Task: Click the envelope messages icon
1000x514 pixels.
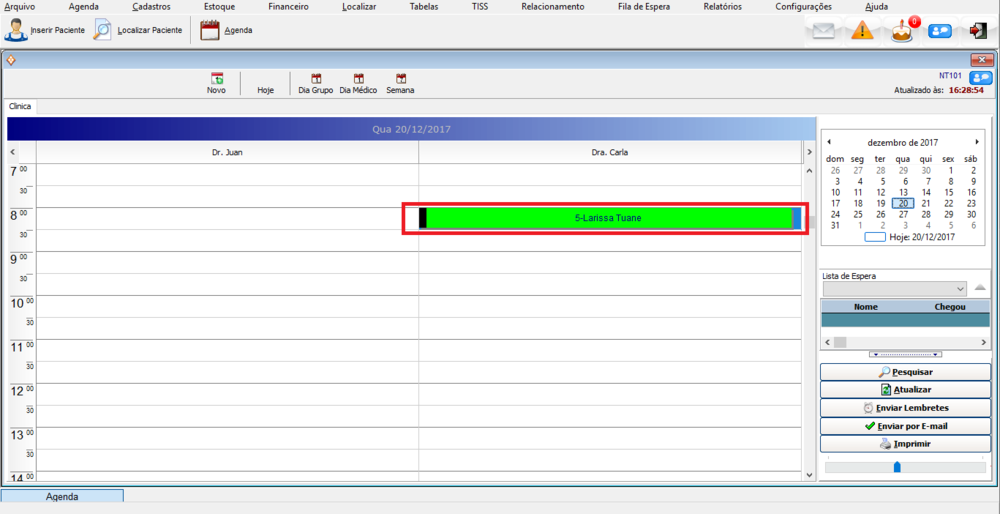Action: click(x=823, y=31)
